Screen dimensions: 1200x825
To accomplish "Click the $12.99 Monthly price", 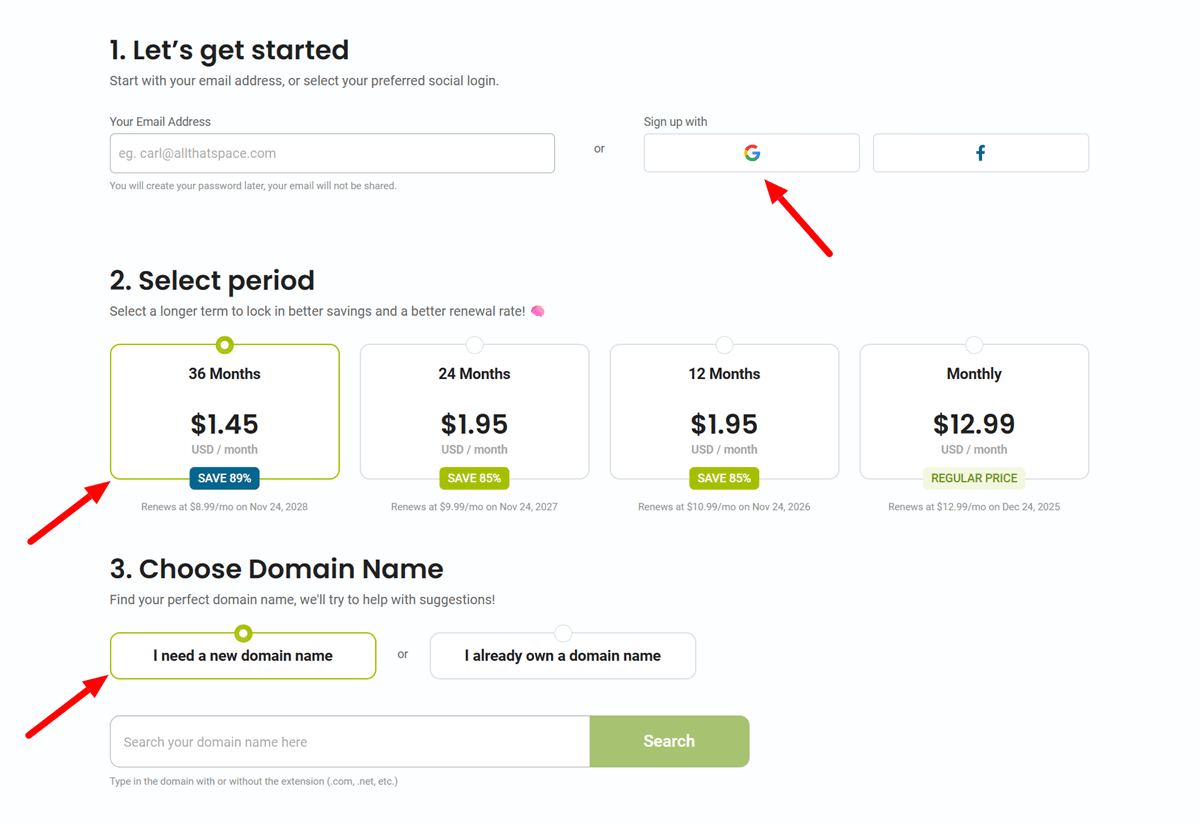I will coord(974,424).
